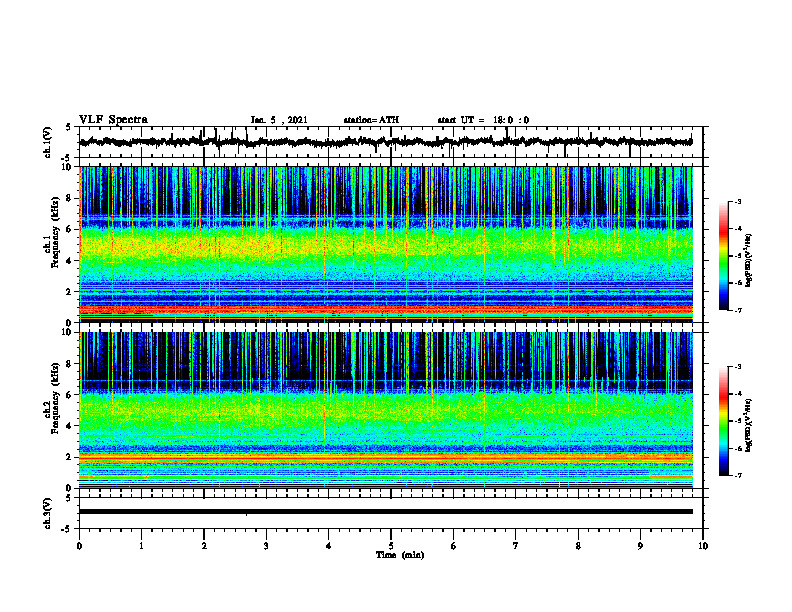
Task: Click the ch.1 PSD color scale bar
Action: pos(723,256)
